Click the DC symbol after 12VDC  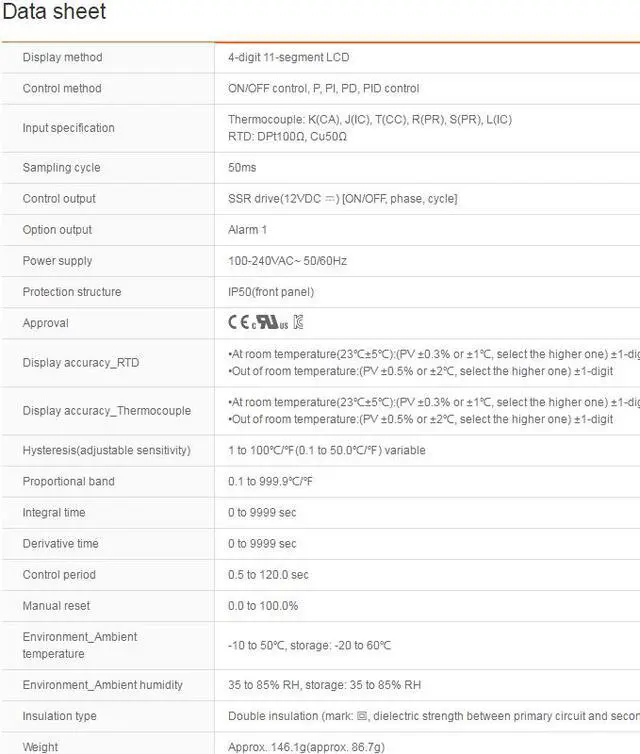pos(332,198)
